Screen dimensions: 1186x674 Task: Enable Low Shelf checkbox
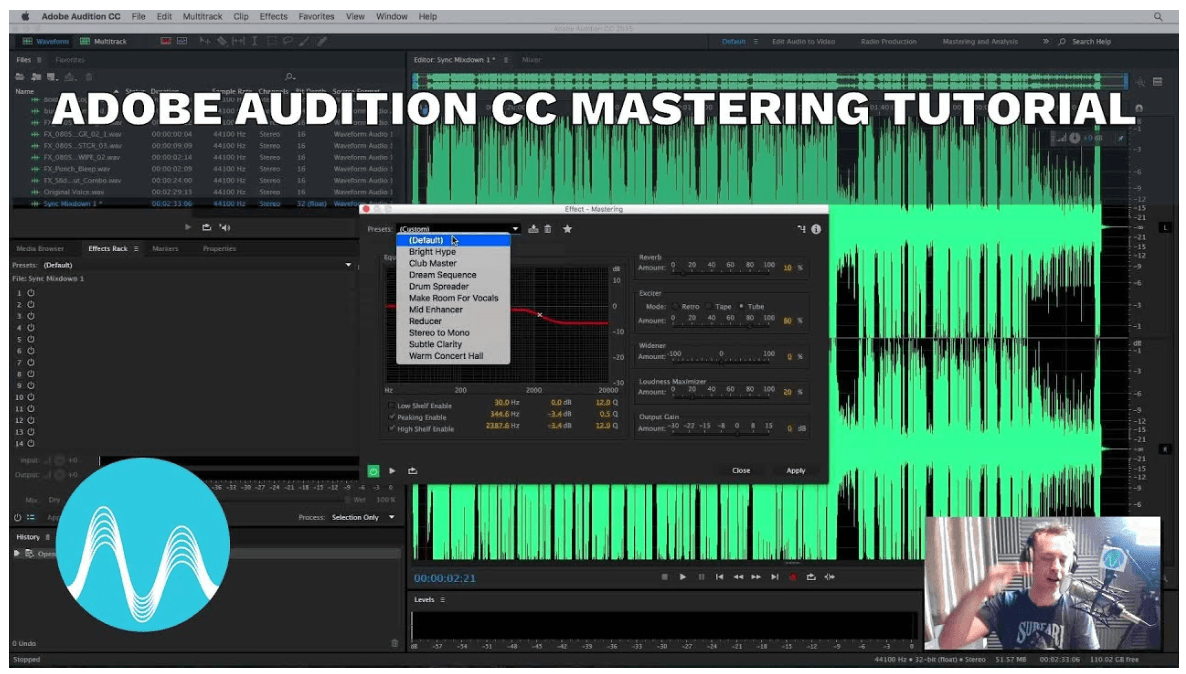[x=392, y=405]
